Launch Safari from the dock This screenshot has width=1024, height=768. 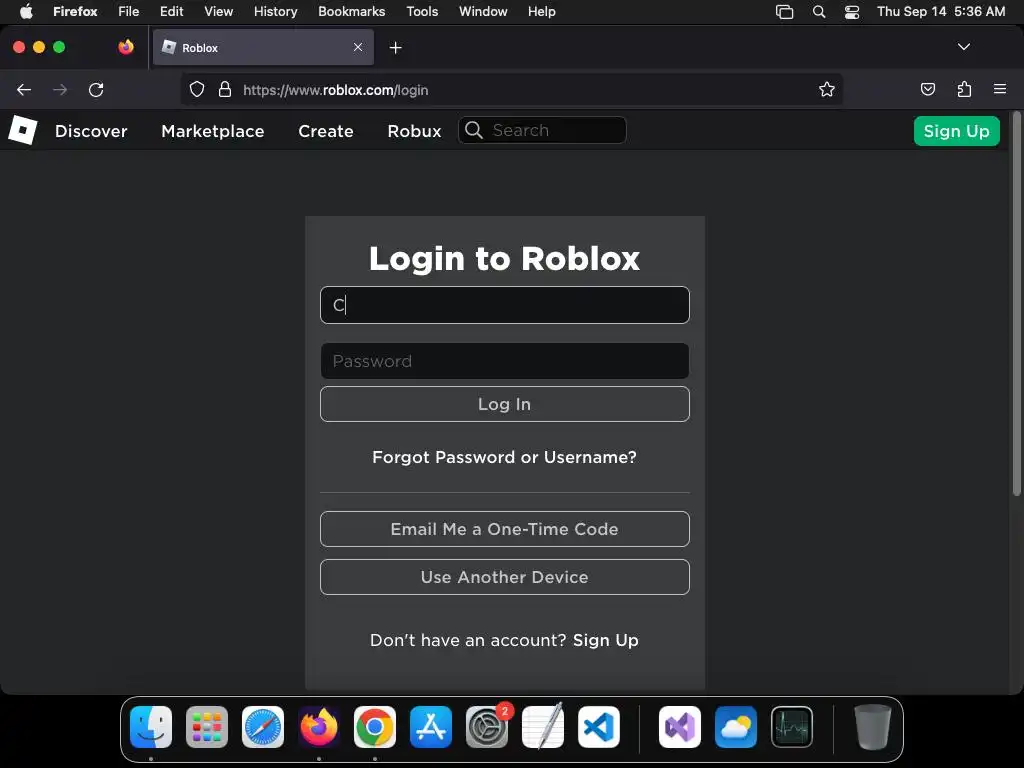[263, 727]
